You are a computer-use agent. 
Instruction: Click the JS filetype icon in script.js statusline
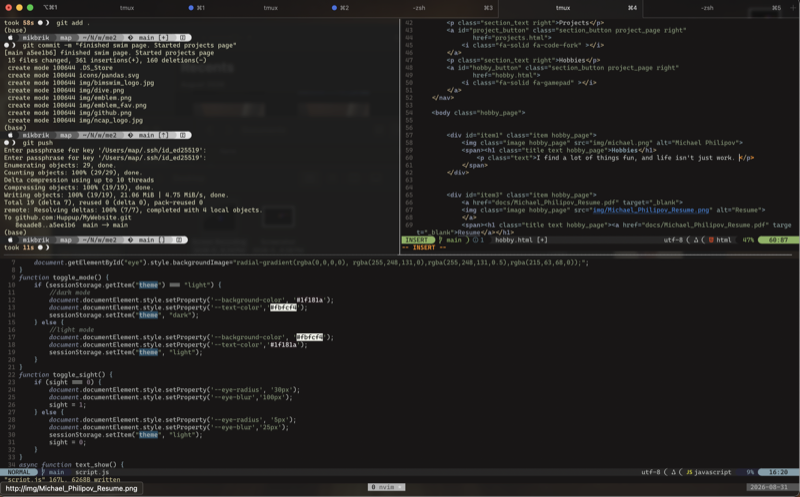689,472
